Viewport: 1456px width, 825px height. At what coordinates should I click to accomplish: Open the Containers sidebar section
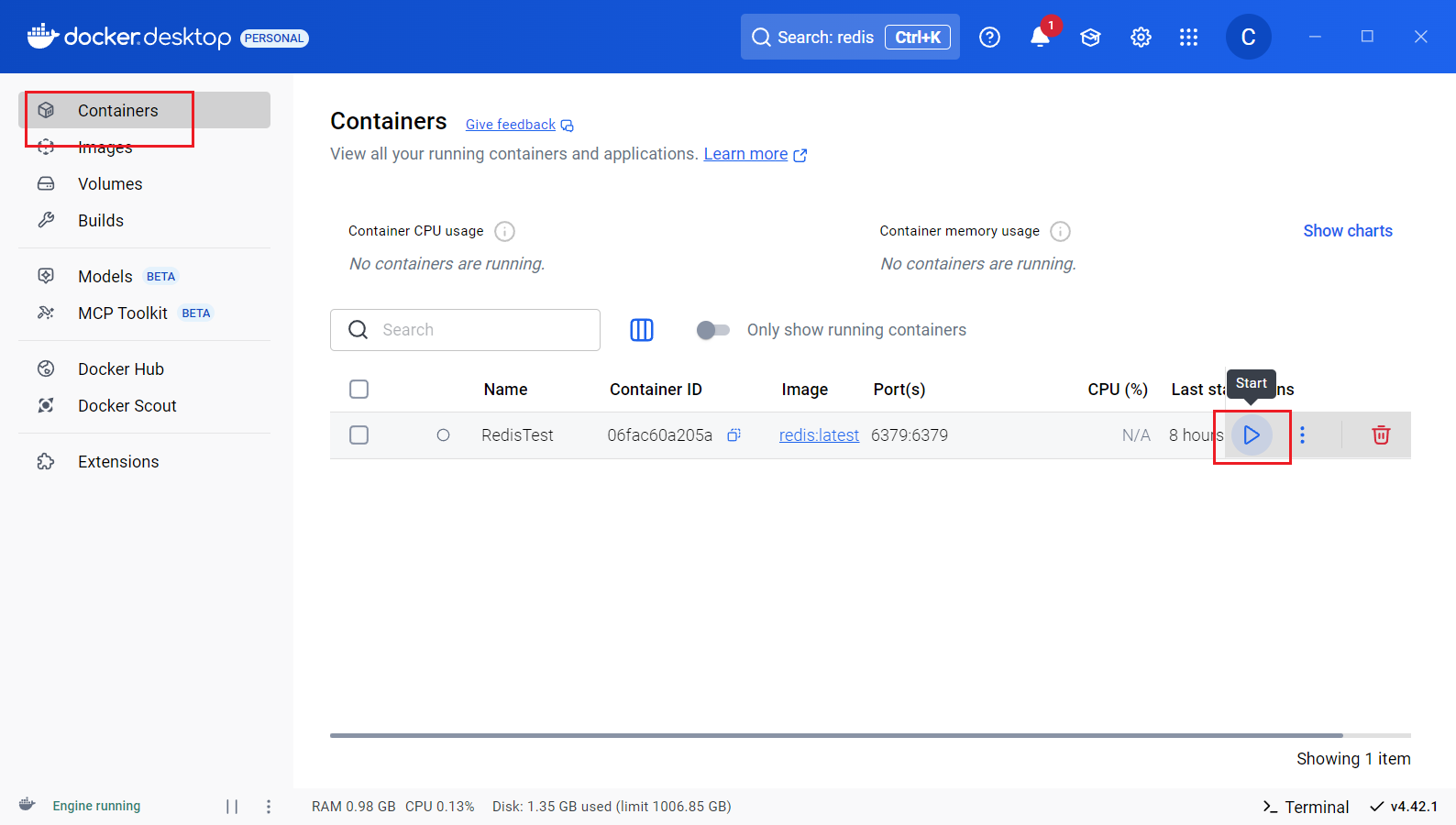point(144,110)
